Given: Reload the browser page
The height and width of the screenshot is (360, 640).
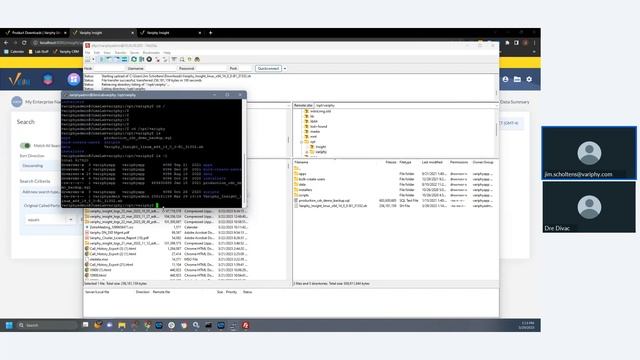Looking at the screenshot, I should pos(24,42).
